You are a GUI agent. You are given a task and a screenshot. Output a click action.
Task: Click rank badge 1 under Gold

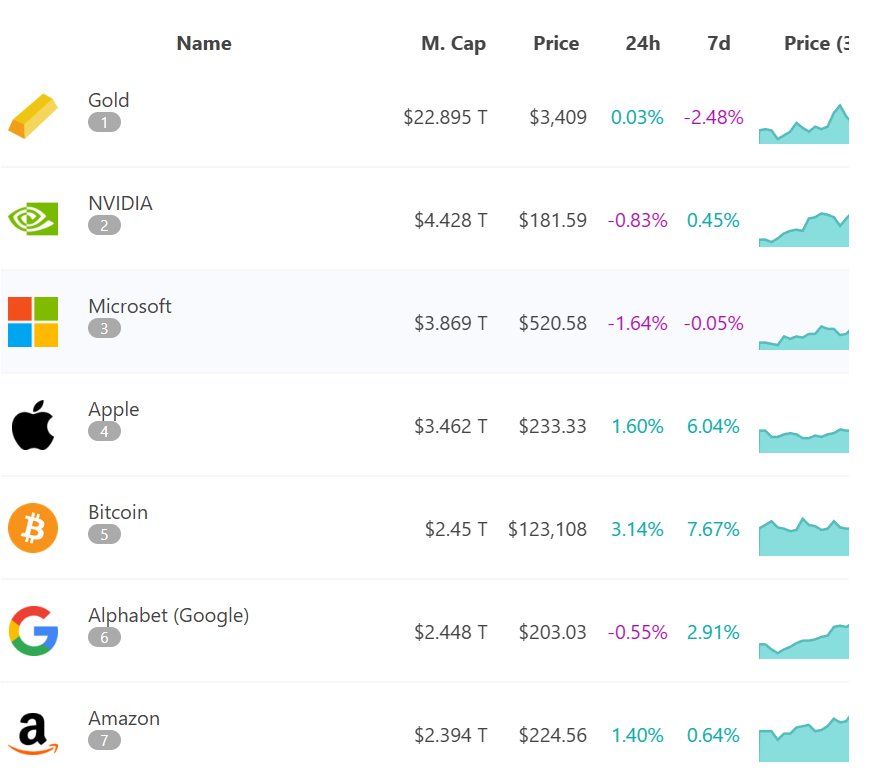[104, 122]
